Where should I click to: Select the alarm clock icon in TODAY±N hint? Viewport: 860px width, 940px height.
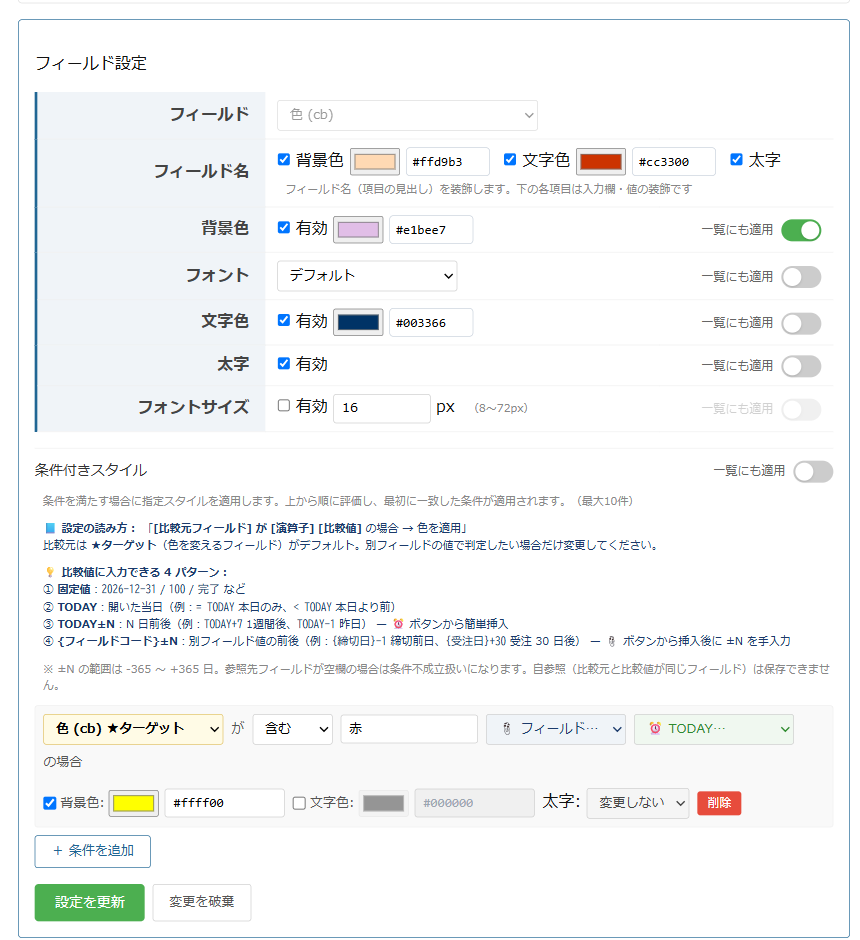398,624
